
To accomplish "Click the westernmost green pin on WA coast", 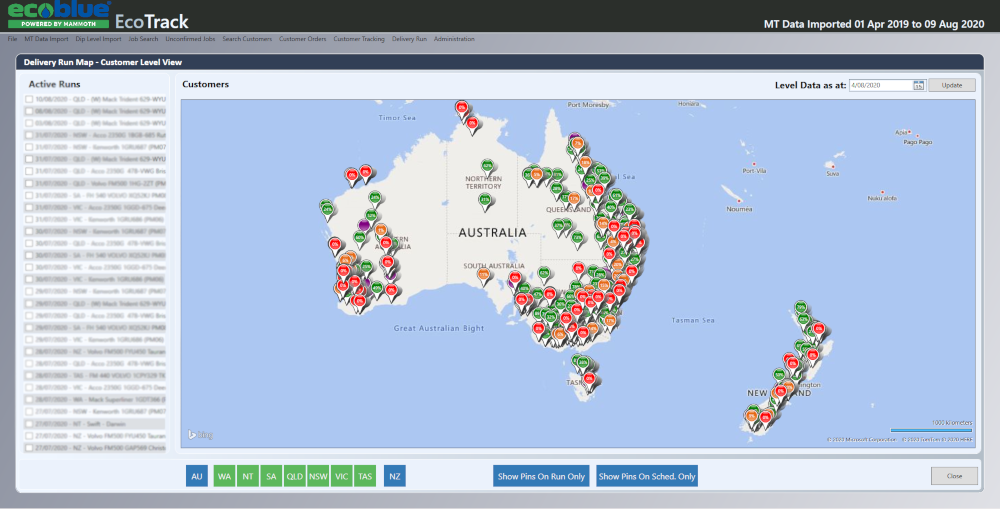I will pos(327,208).
